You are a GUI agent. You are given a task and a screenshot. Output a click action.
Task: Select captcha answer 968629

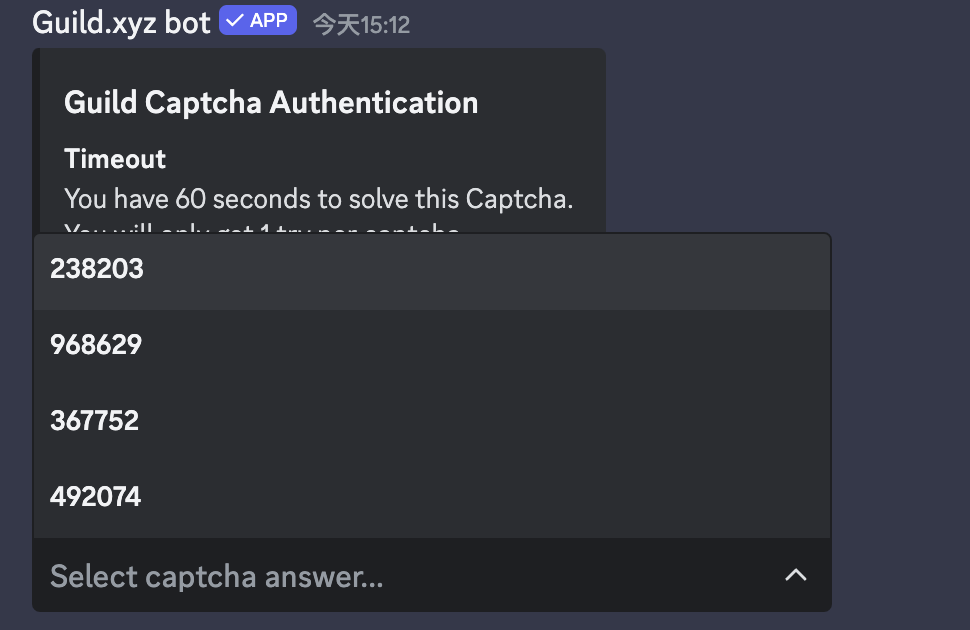tap(96, 344)
